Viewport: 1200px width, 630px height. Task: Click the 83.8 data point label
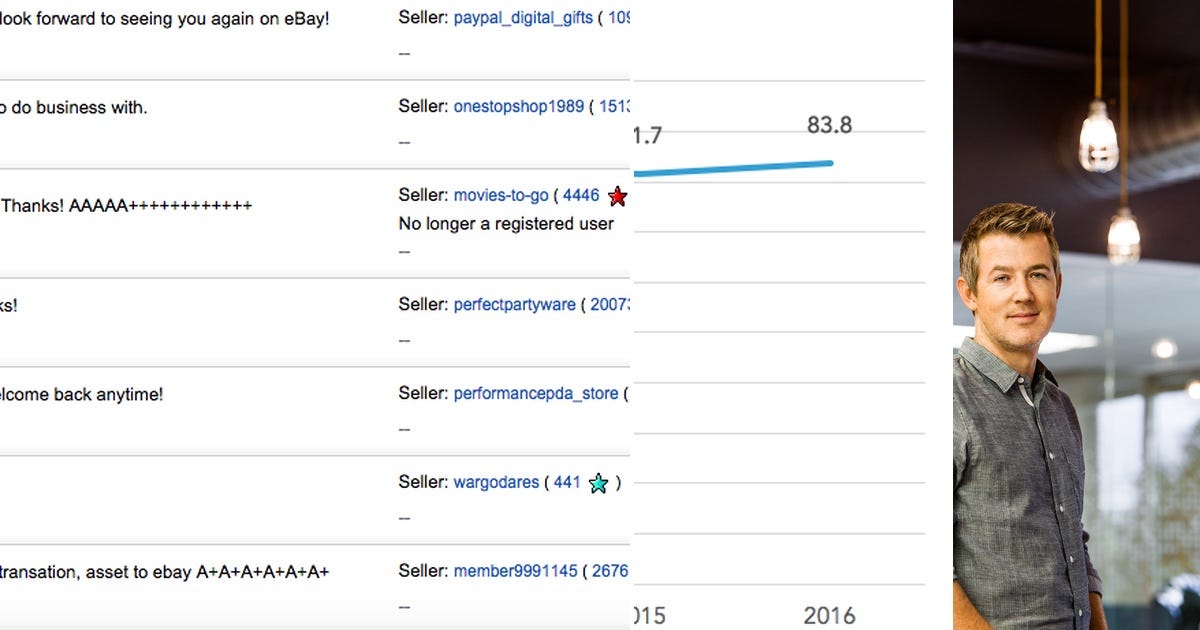click(x=830, y=125)
